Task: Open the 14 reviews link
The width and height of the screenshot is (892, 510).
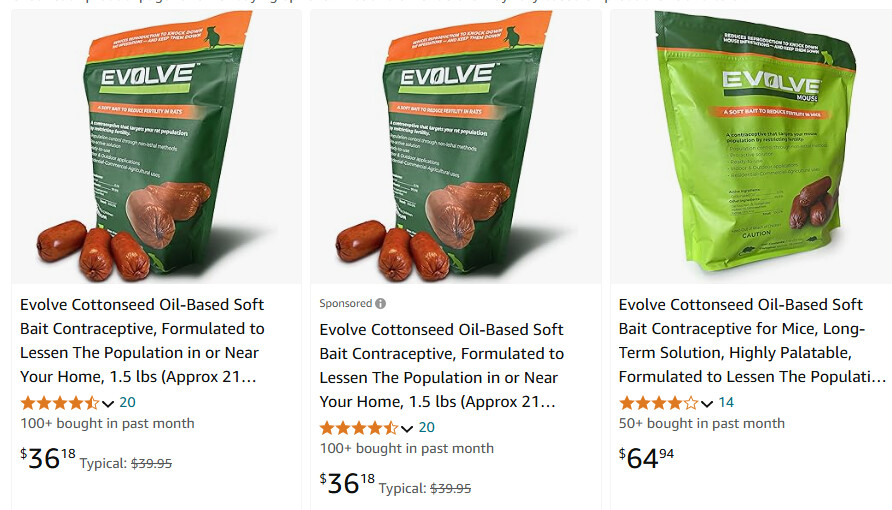Action: (x=726, y=402)
